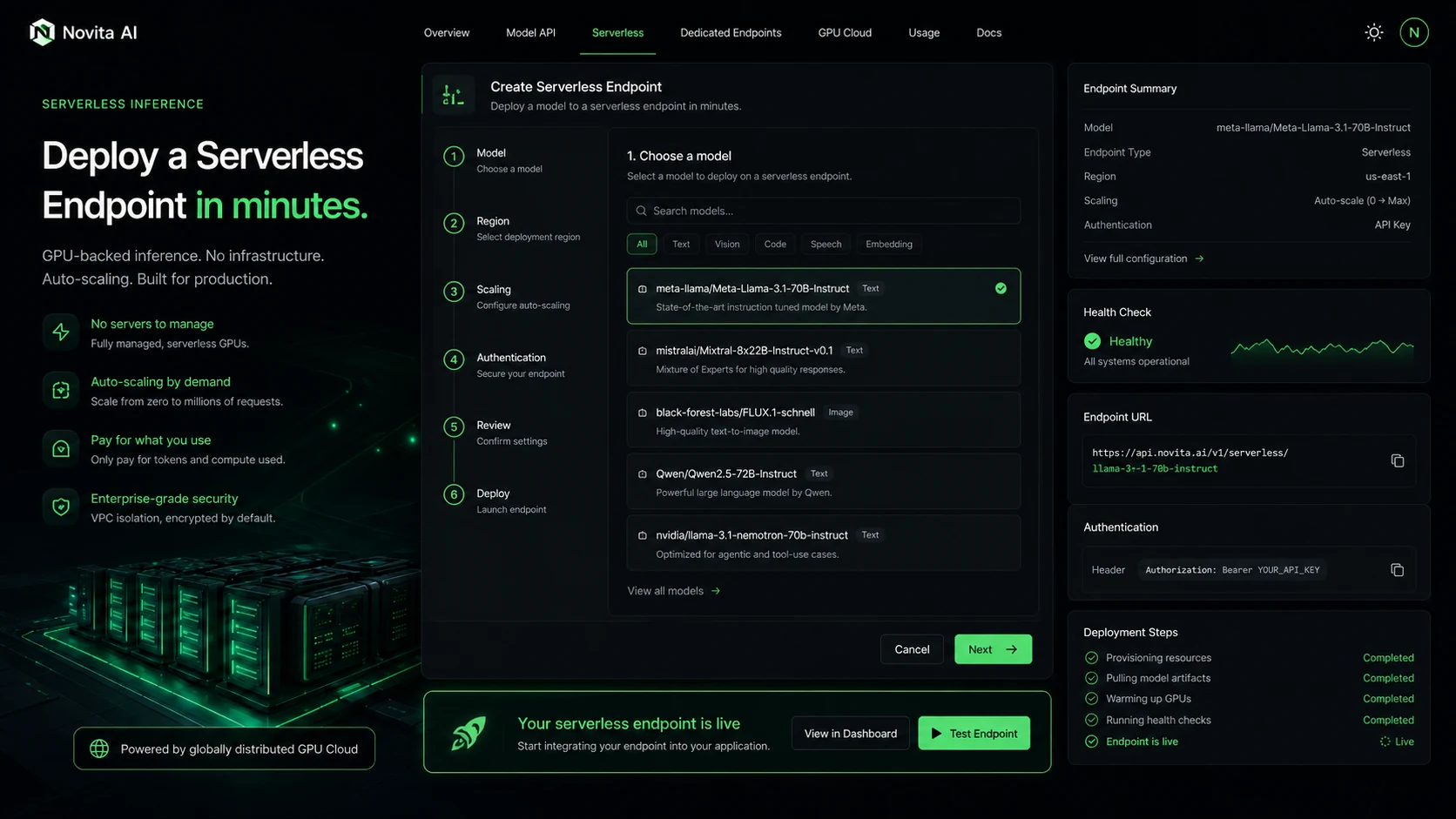Copy the Endpoint URL with copy icon
The height and width of the screenshot is (819, 1456).
pyautogui.click(x=1398, y=460)
